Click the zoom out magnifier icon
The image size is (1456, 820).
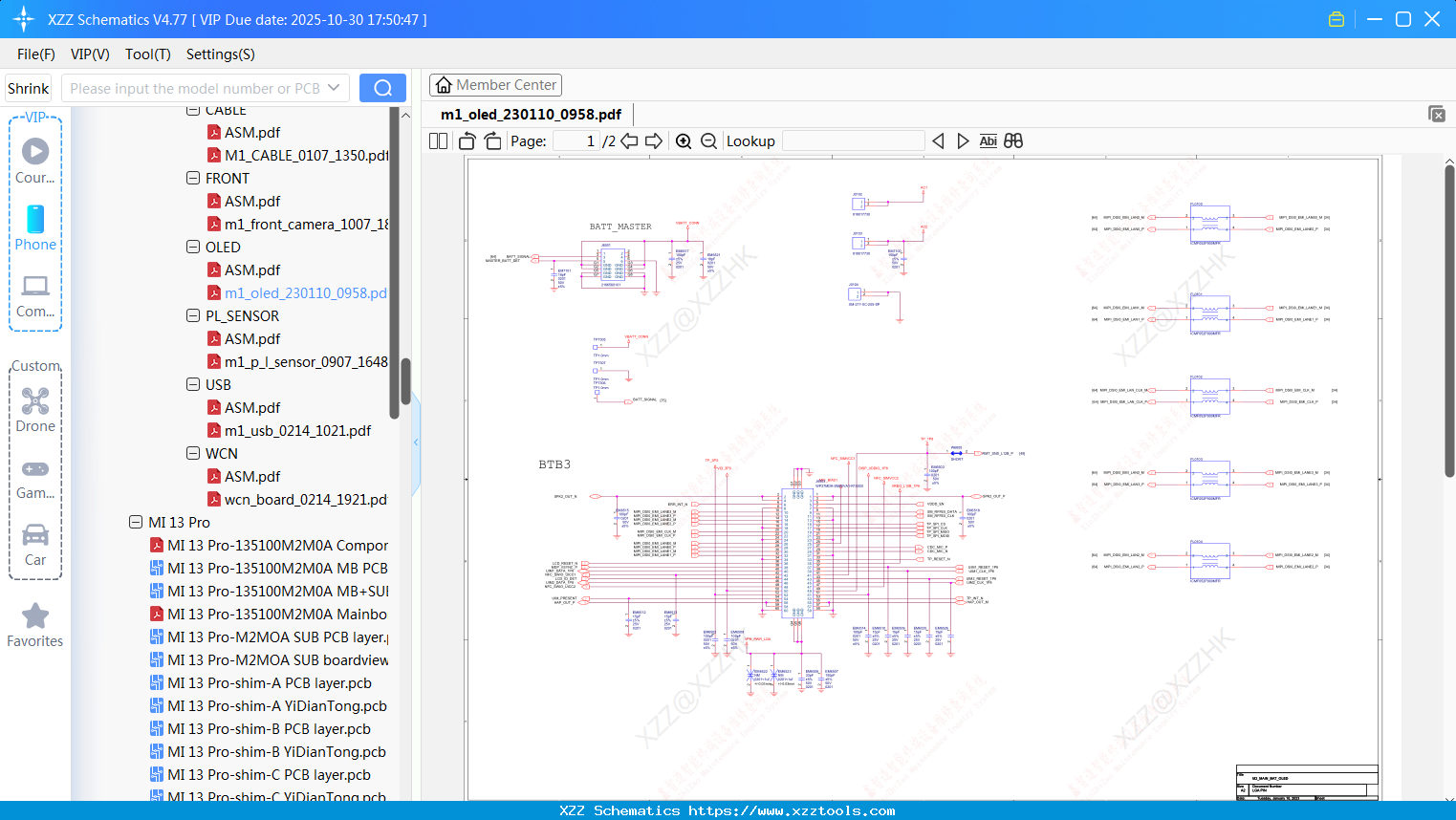pos(708,141)
